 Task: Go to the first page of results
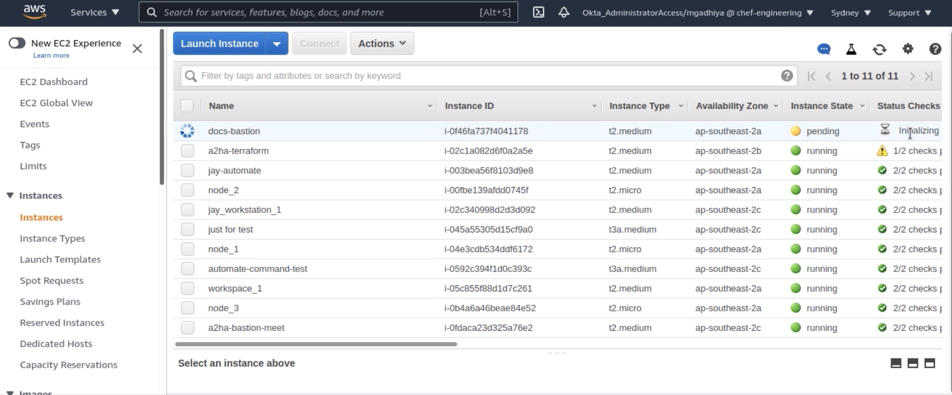[811, 76]
